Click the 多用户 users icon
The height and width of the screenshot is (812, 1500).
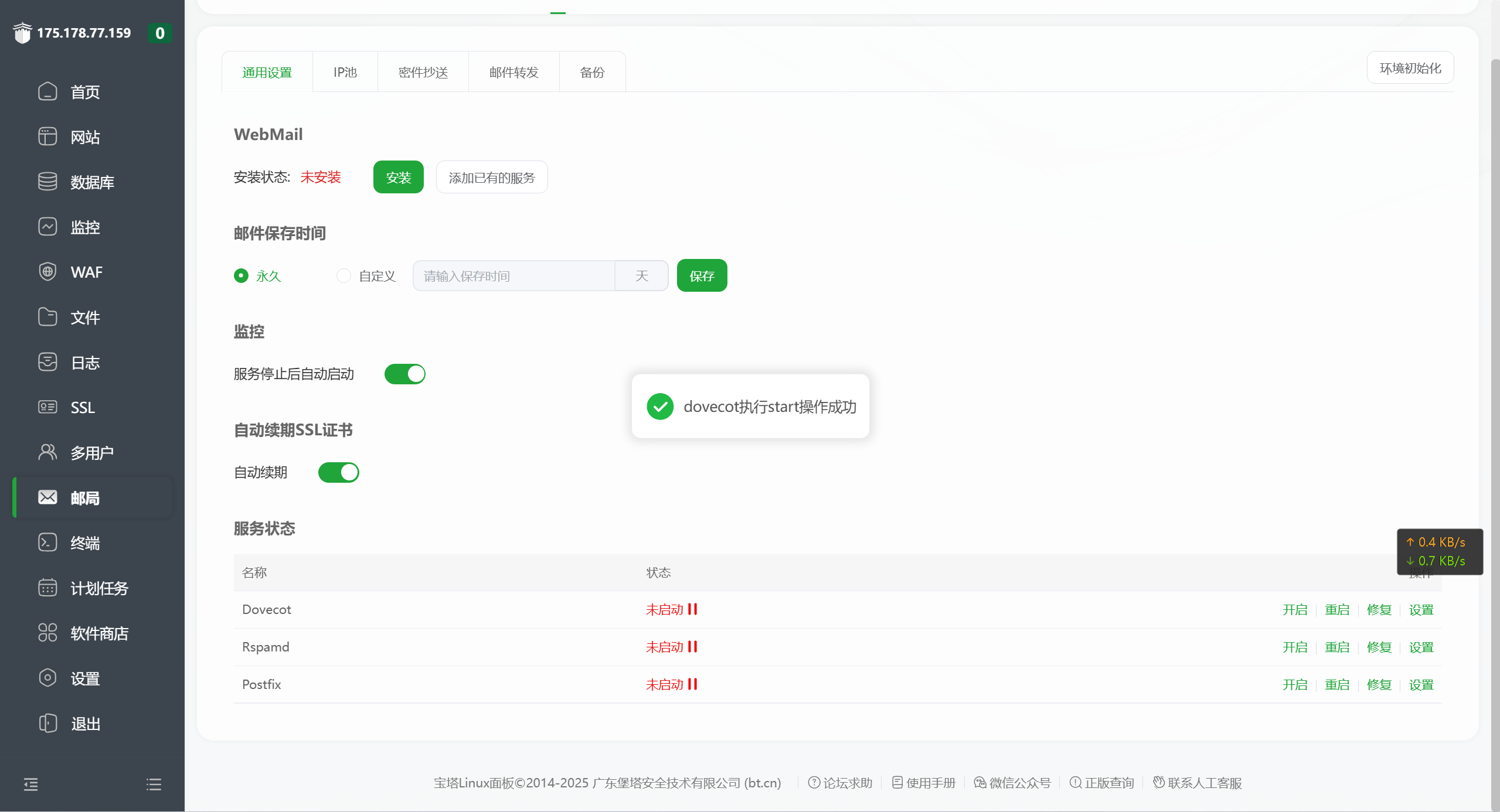point(47,452)
